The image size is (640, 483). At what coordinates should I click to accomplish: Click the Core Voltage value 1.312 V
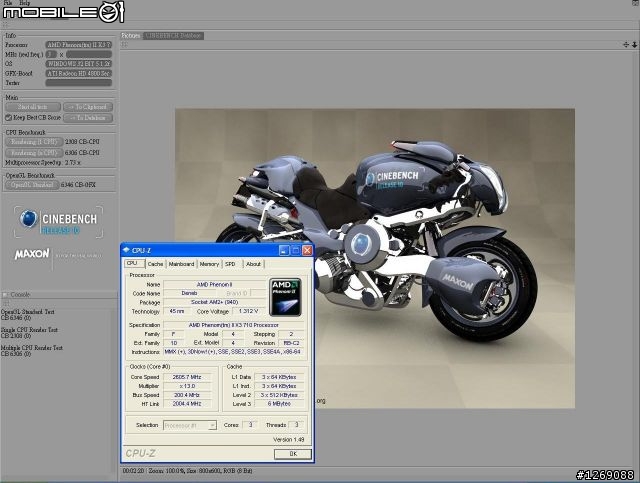click(x=249, y=312)
